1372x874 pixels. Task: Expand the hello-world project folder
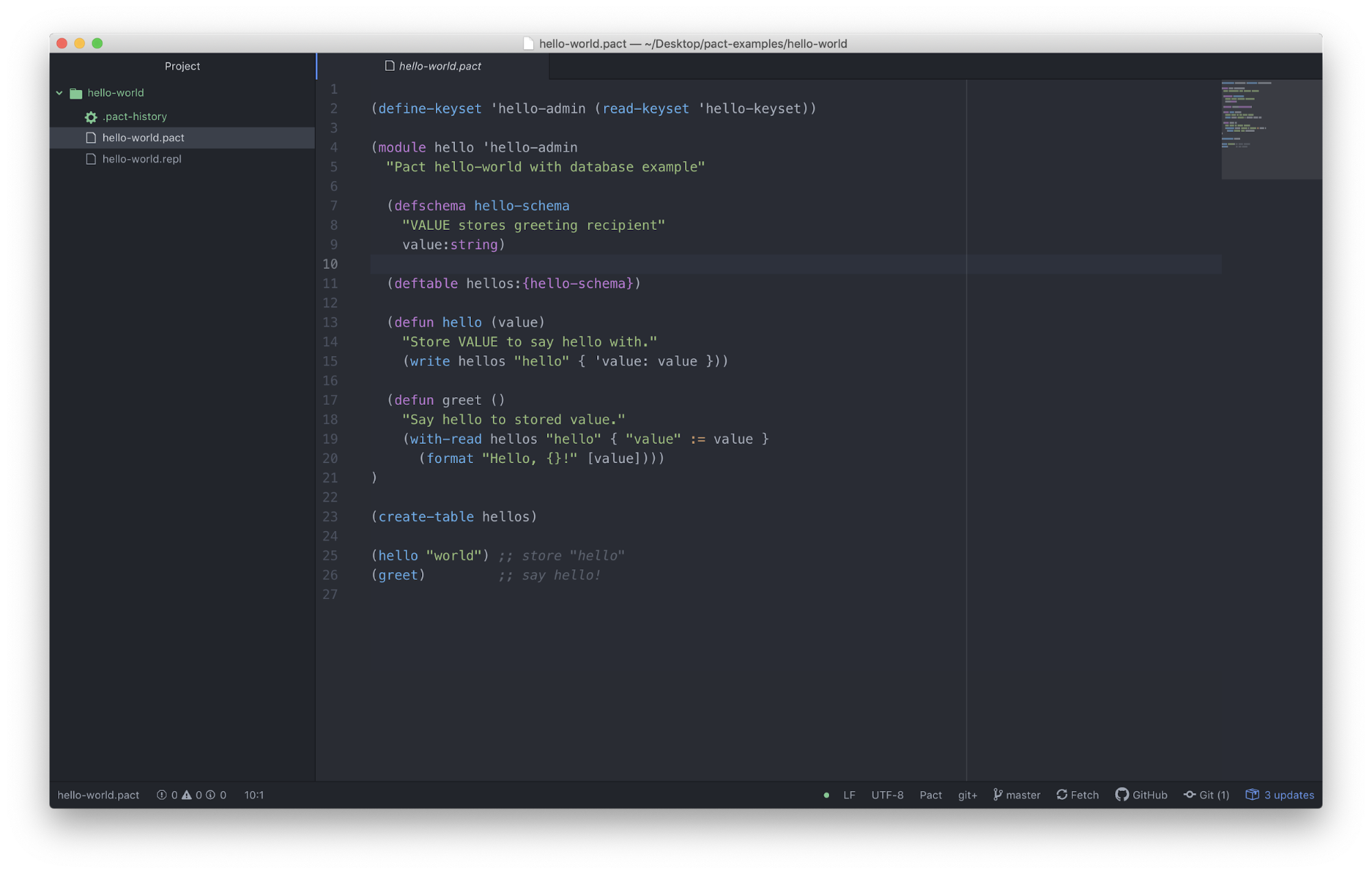coord(62,92)
